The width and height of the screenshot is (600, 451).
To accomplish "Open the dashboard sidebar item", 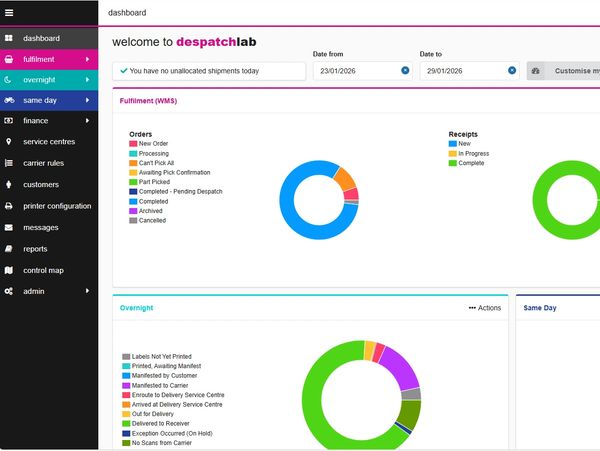I will tap(42, 38).
